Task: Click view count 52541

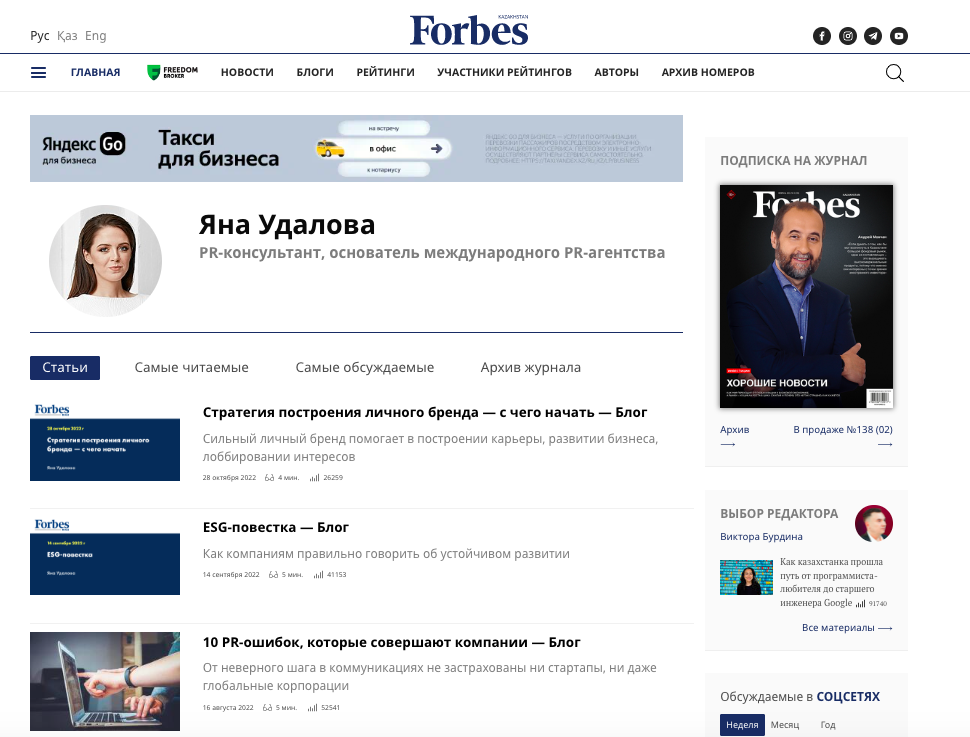Action: point(330,708)
